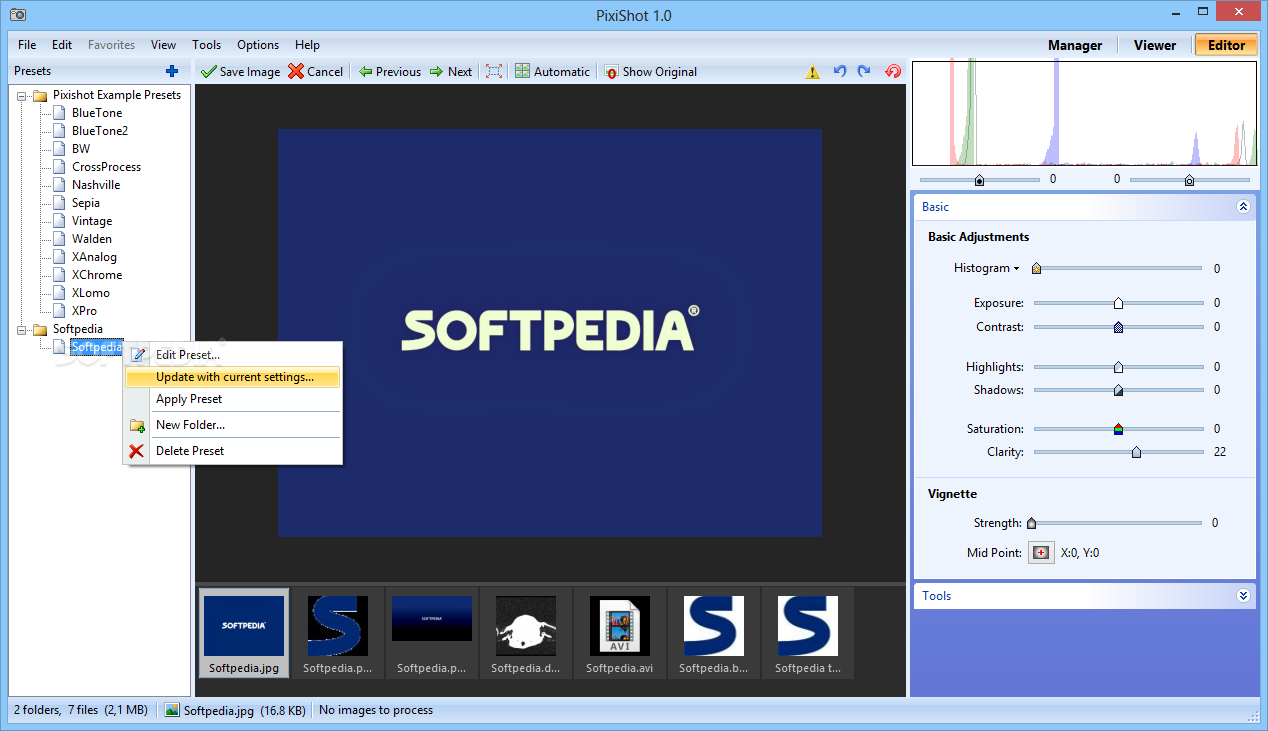Click the New Folder icon in context menu
The image size is (1268, 731).
pyautogui.click(x=137, y=425)
